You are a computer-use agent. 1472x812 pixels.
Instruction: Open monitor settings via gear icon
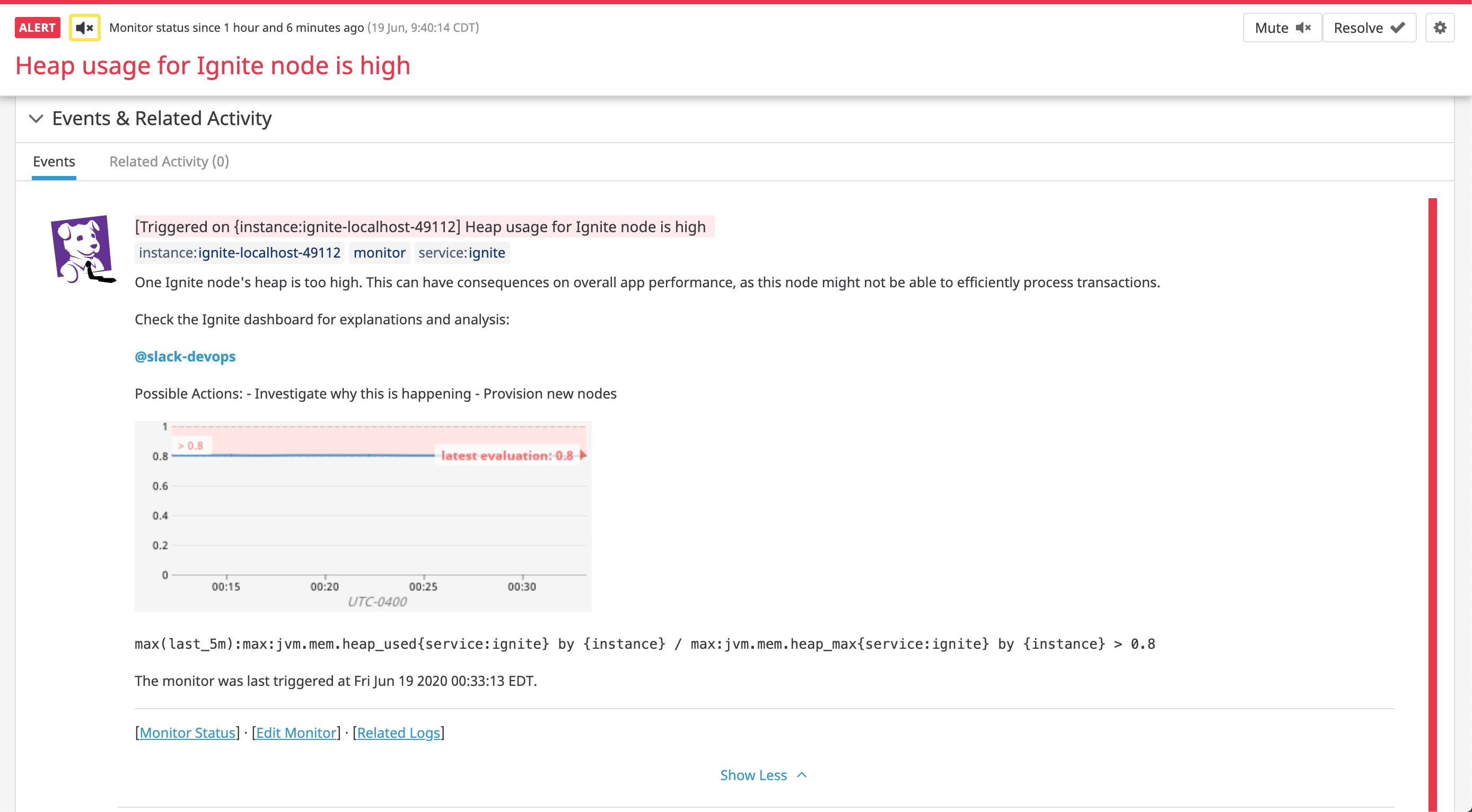(x=1441, y=27)
